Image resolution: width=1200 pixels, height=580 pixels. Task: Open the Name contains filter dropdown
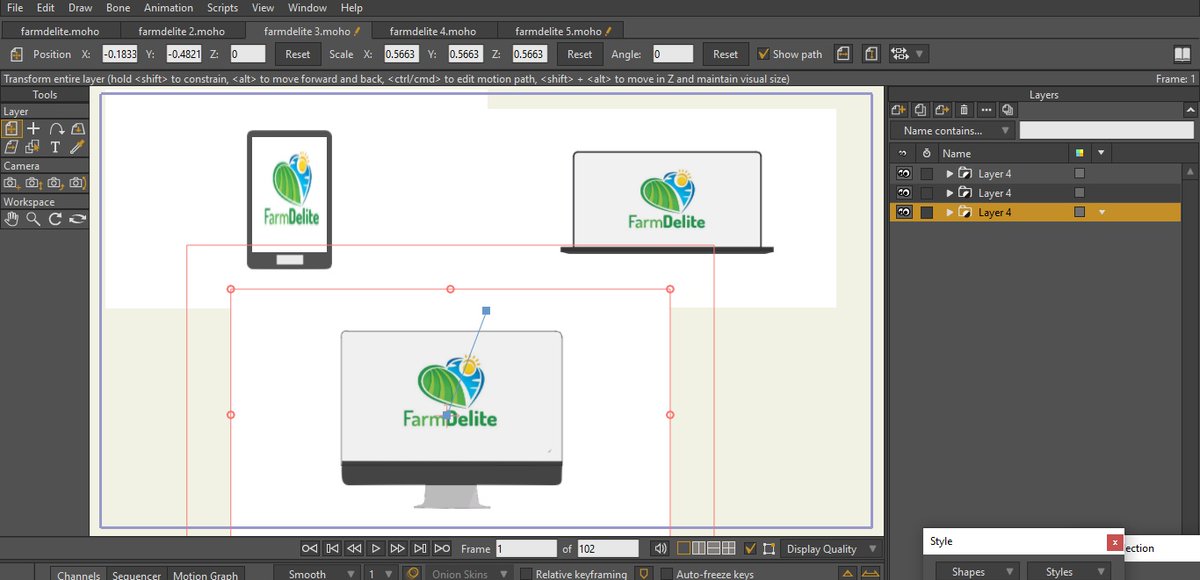click(x=951, y=130)
